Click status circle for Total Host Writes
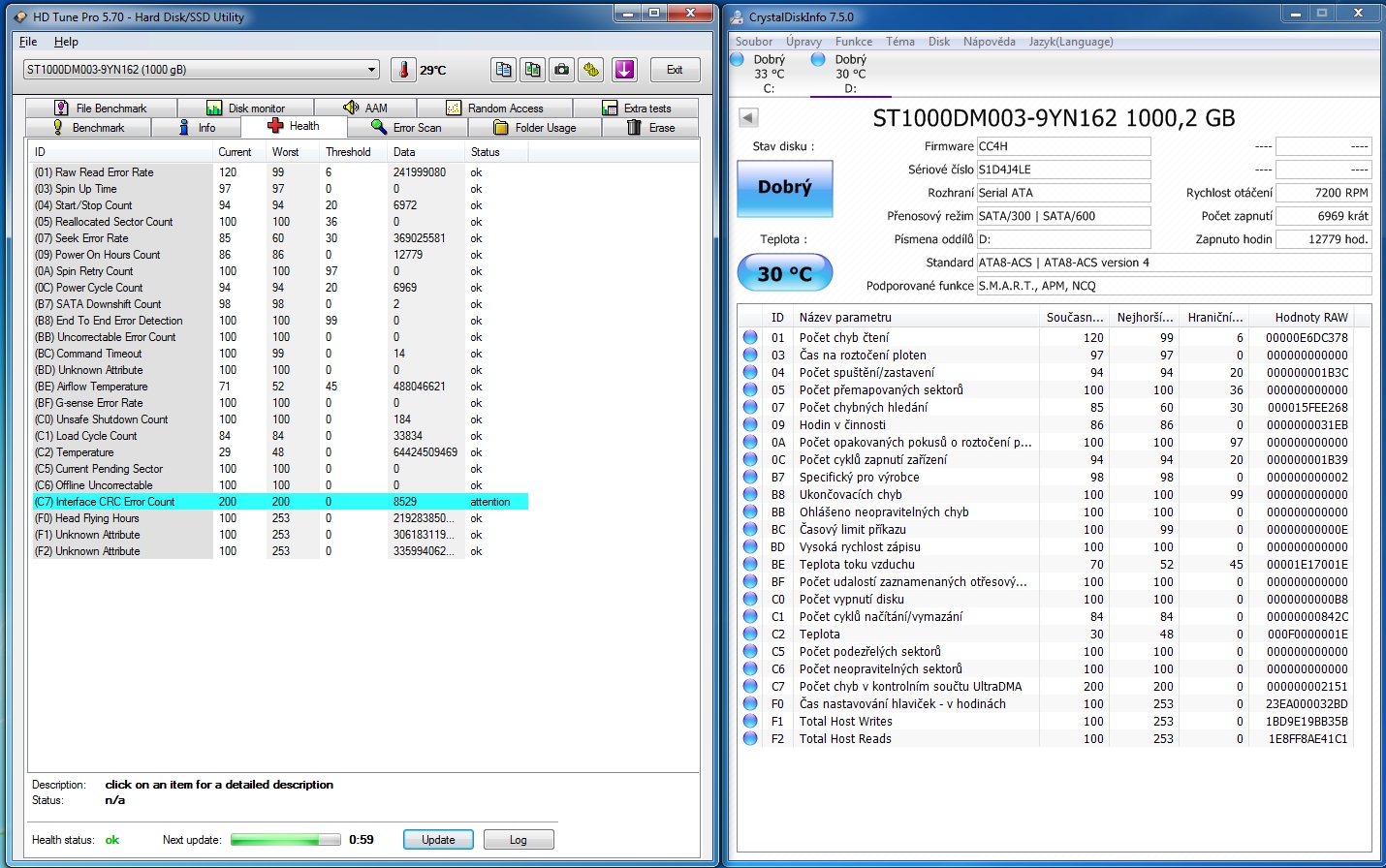 (750, 721)
